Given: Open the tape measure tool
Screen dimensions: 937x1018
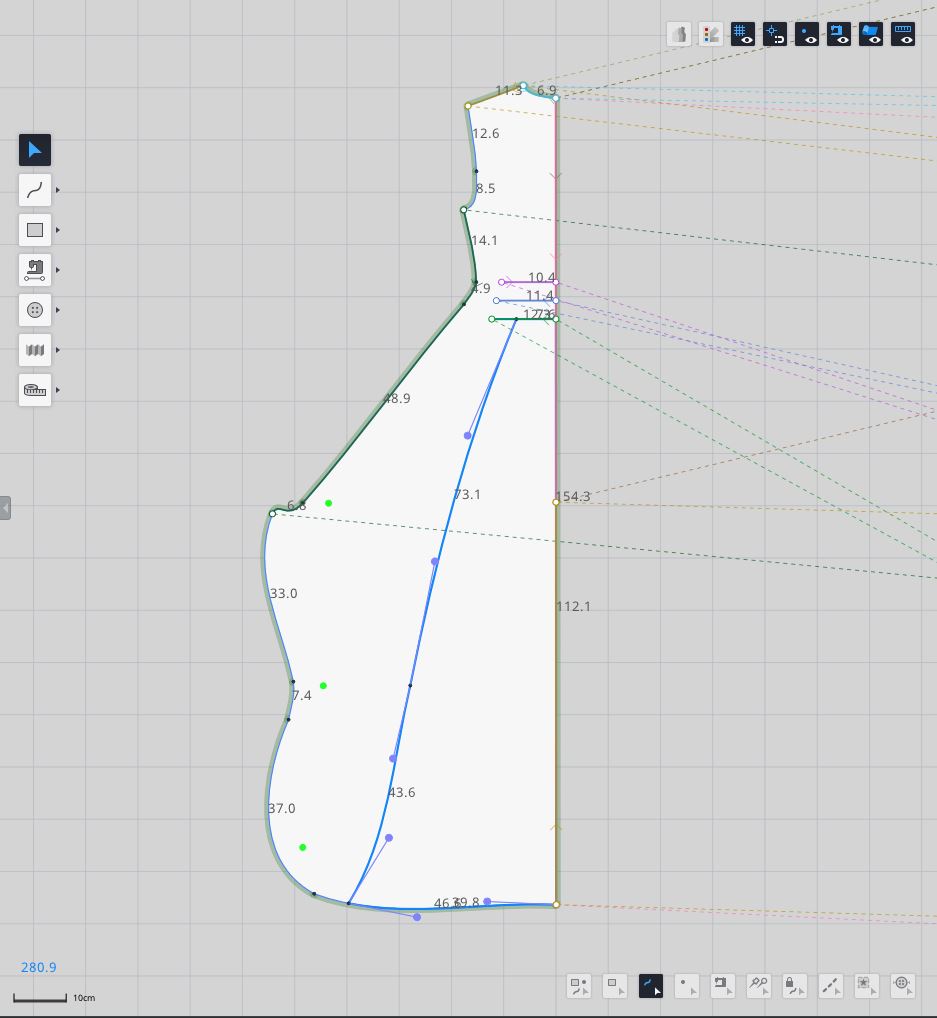Looking at the screenshot, I should coord(35,390).
